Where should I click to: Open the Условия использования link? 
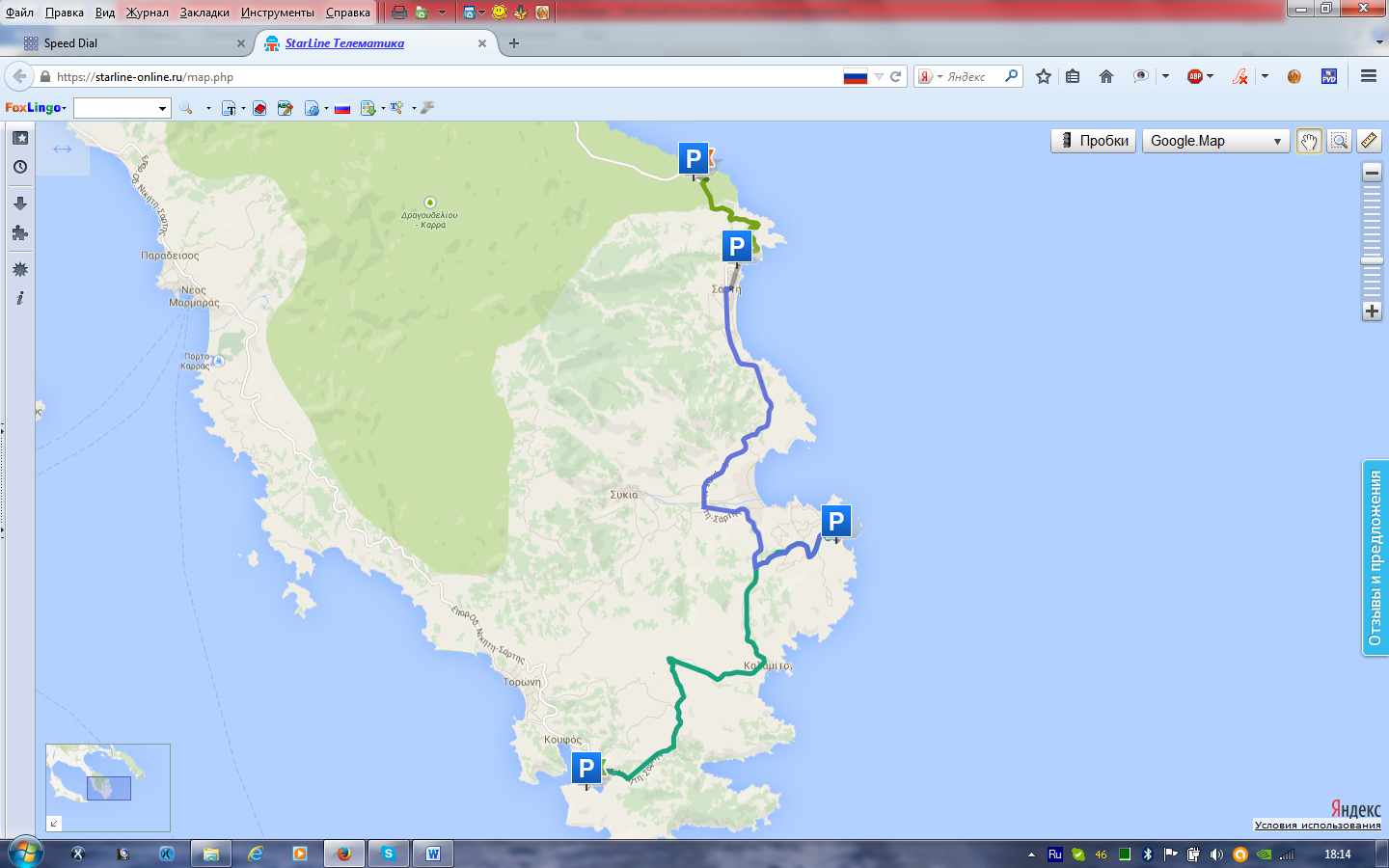pyautogui.click(x=1317, y=825)
